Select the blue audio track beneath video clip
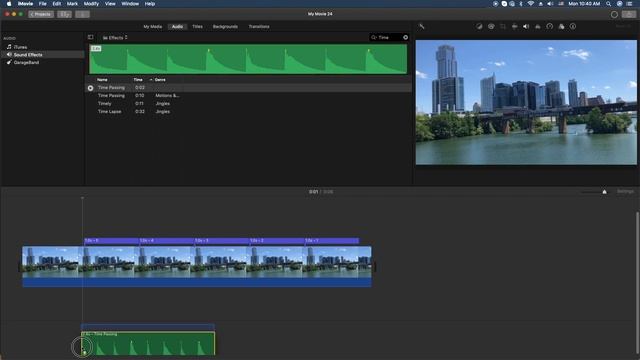Screen dimensions: 640x360 197,282
